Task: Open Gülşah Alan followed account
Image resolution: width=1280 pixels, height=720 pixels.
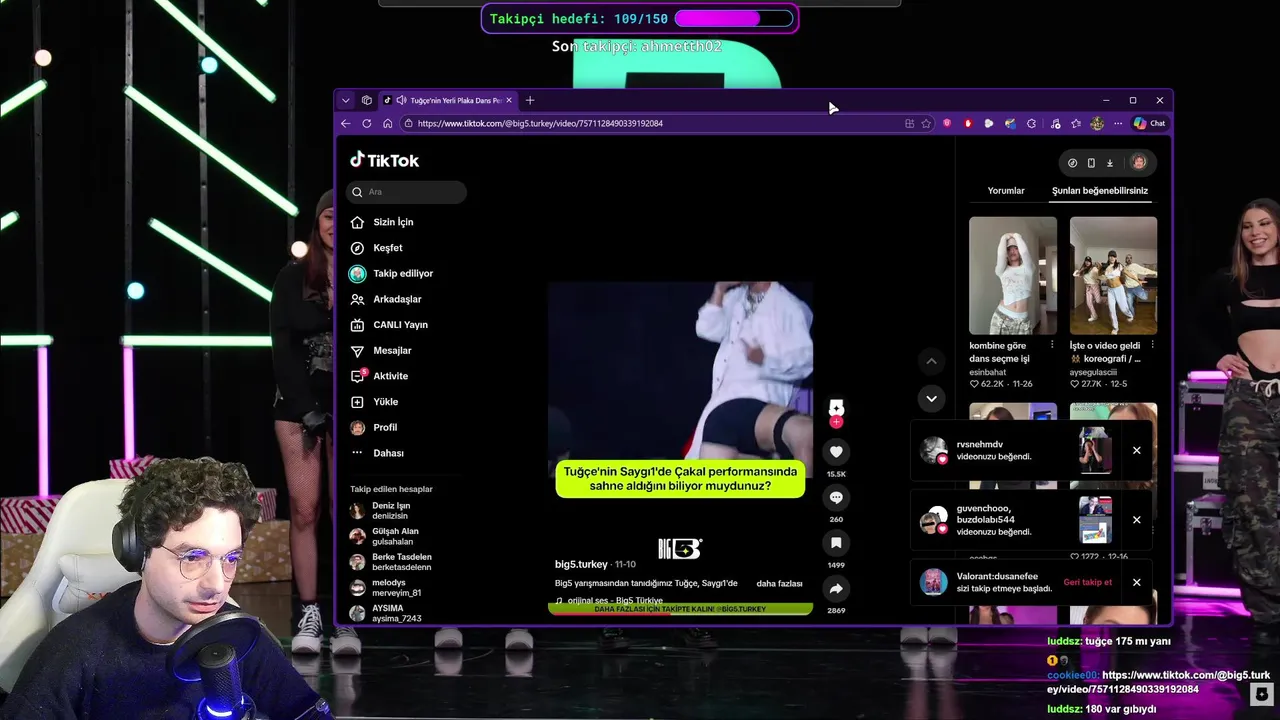Action: (x=395, y=536)
